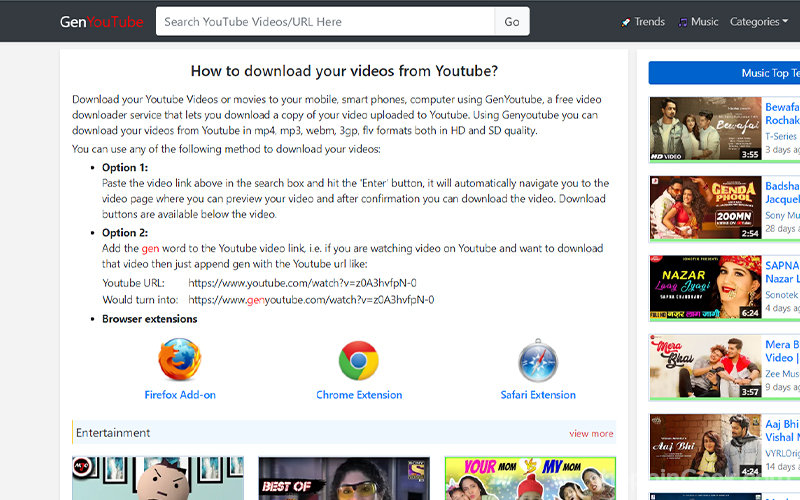Image resolution: width=800 pixels, height=500 pixels.
Task: Open the Bewafa video title link
Action: 782,113
